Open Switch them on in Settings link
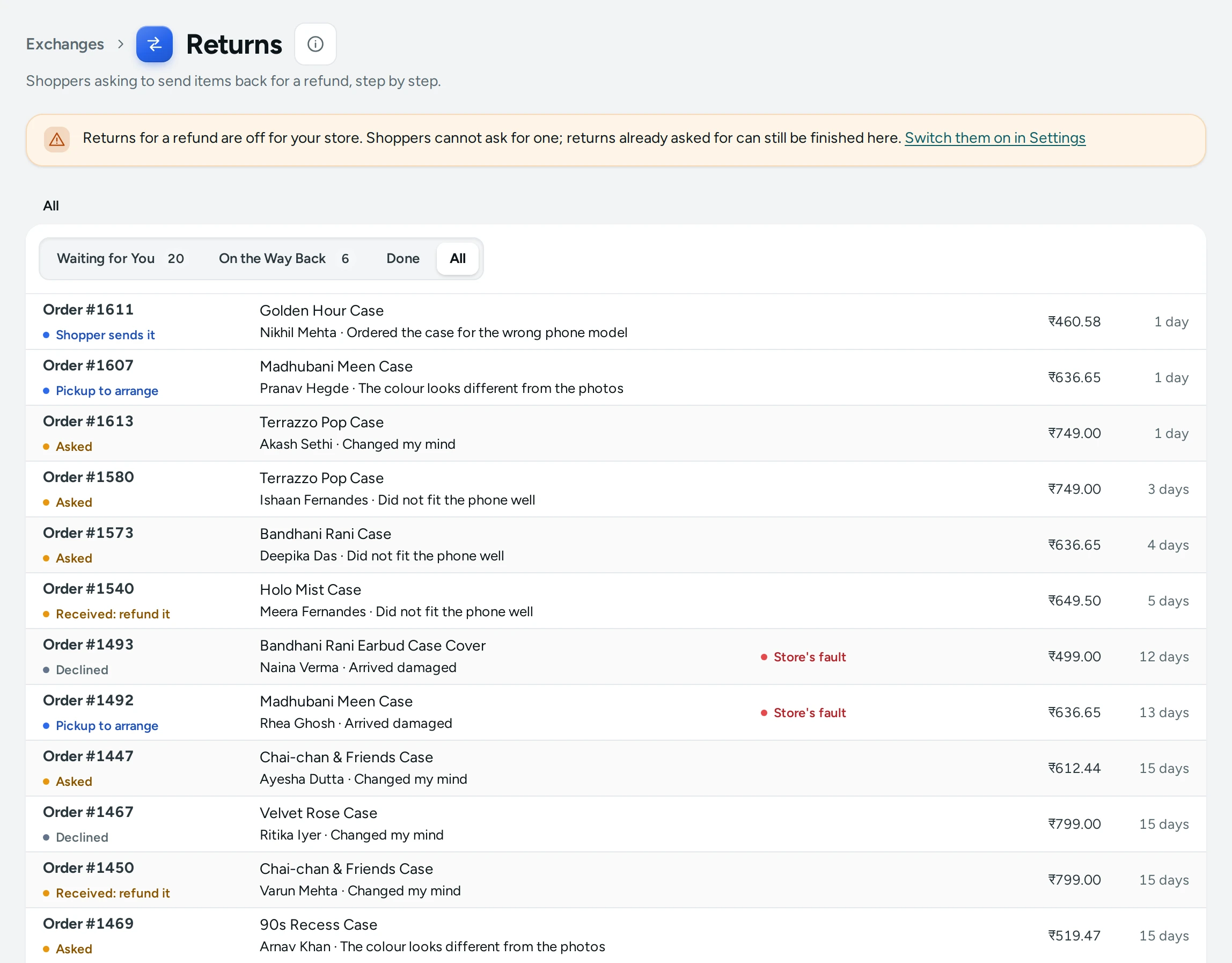This screenshot has width=1232, height=963. pos(995,138)
